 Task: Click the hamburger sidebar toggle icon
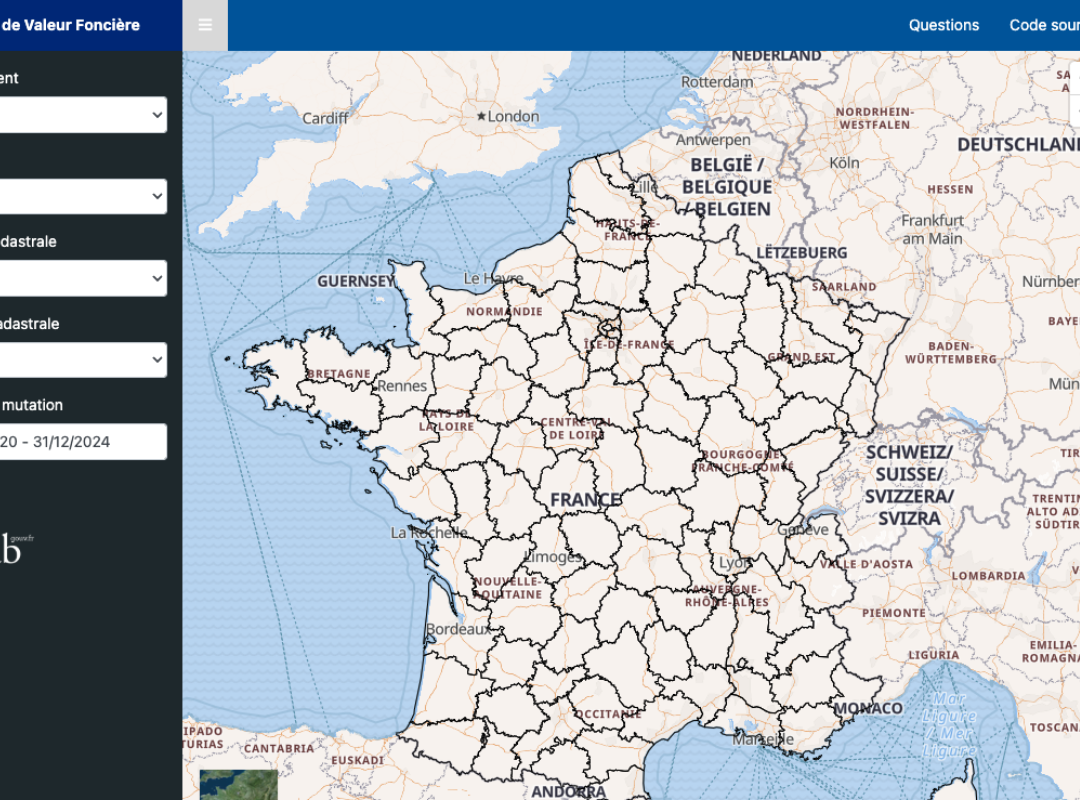click(x=205, y=25)
